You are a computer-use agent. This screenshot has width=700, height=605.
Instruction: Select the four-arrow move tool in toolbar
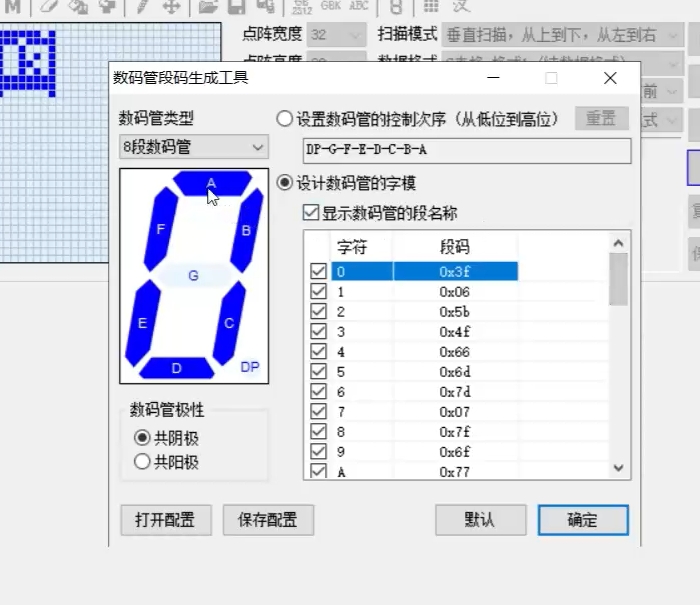(x=171, y=6)
